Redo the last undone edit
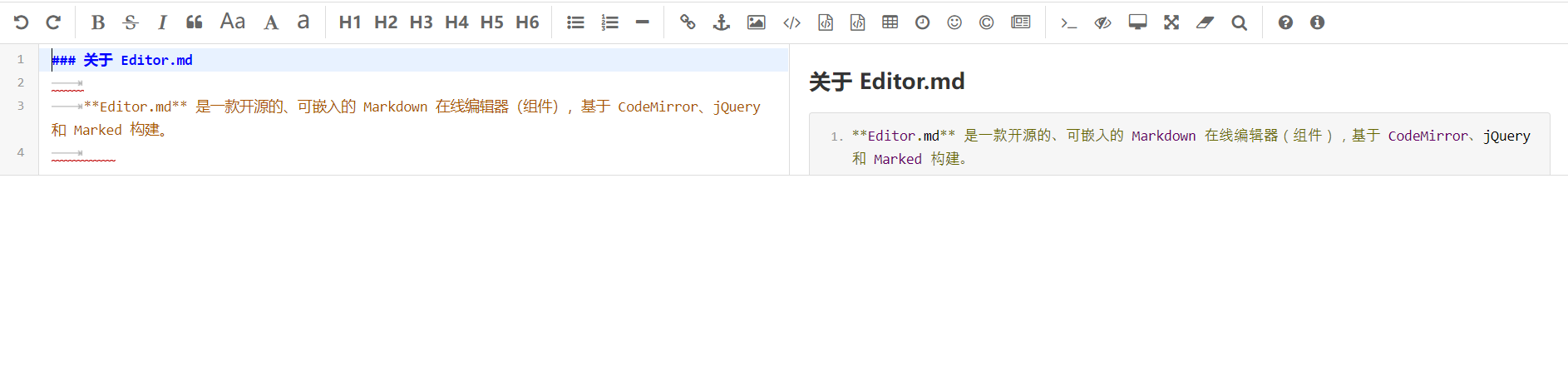The height and width of the screenshot is (377, 1568). 53,22
